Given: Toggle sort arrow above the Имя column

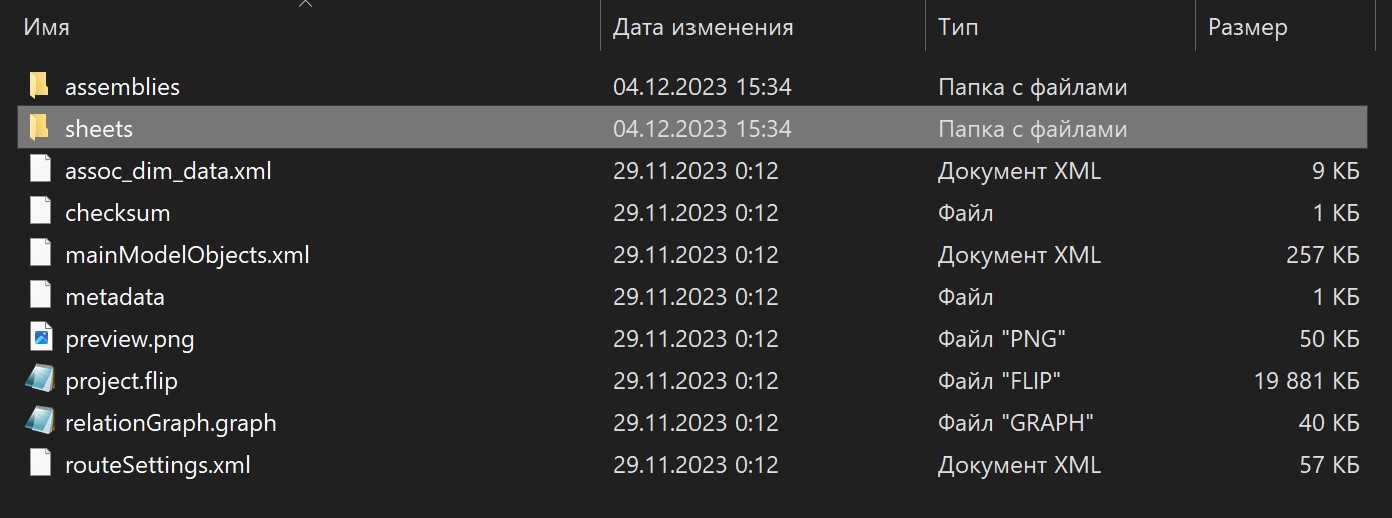Looking at the screenshot, I should click(306, 4).
